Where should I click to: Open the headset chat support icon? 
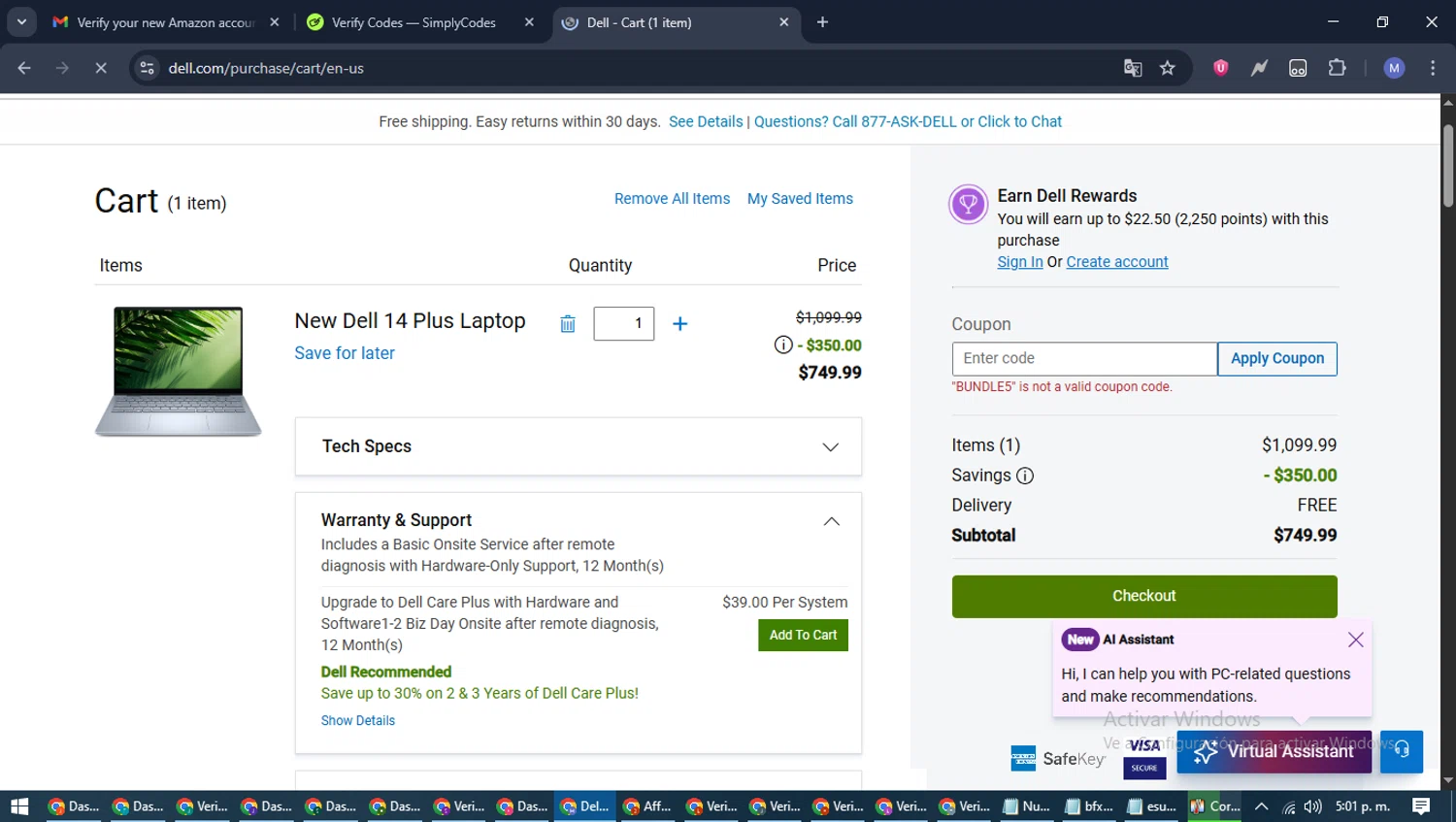point(1402,751)
